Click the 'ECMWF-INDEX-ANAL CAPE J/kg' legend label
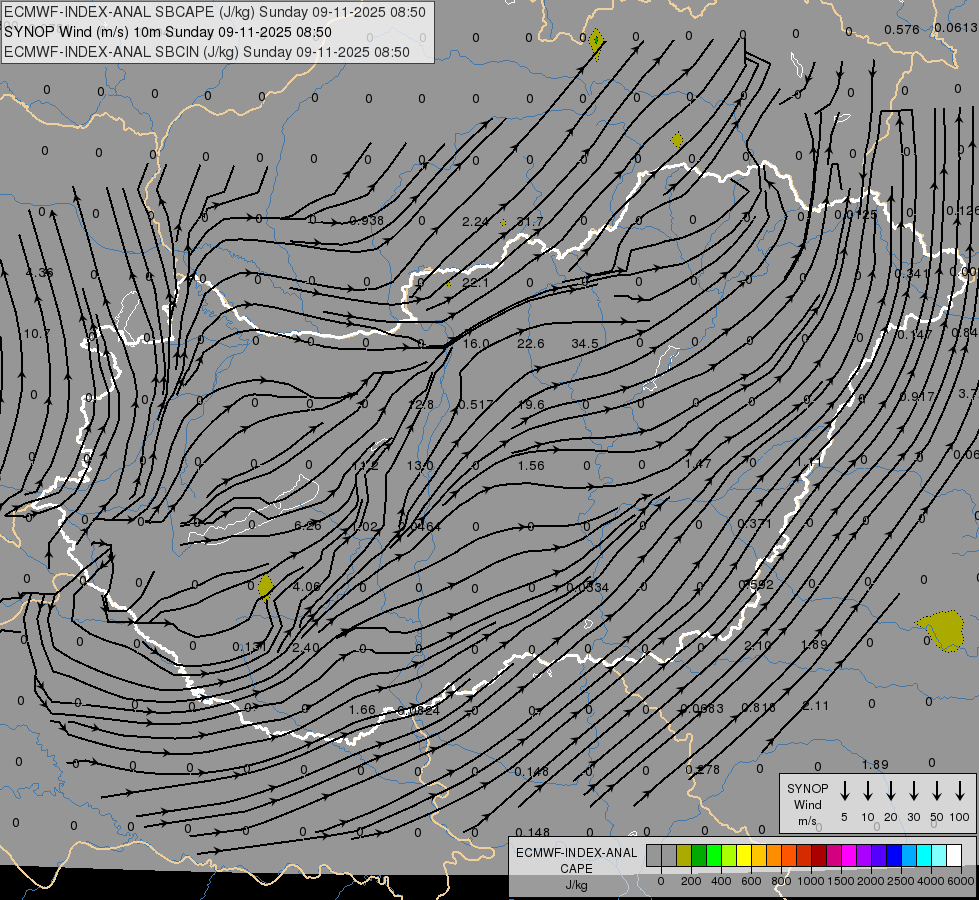The width and height of the screenshot is (979, 900). (576, 868)
